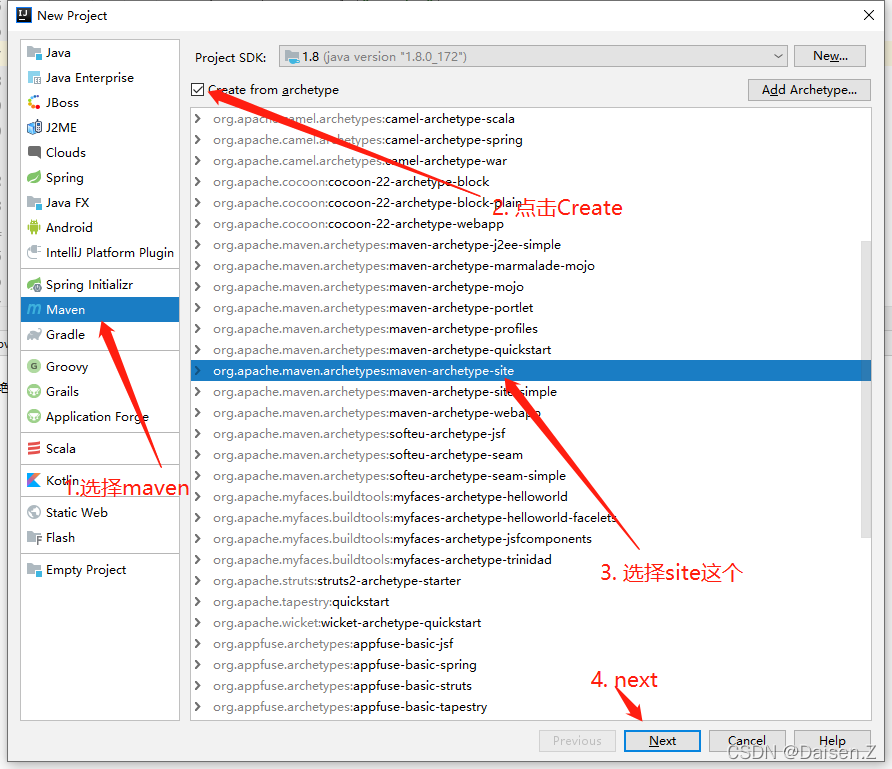Select myfaces-archetype-jsfcomponents row
The image size is (892, 769).
[x=530, y=539]
